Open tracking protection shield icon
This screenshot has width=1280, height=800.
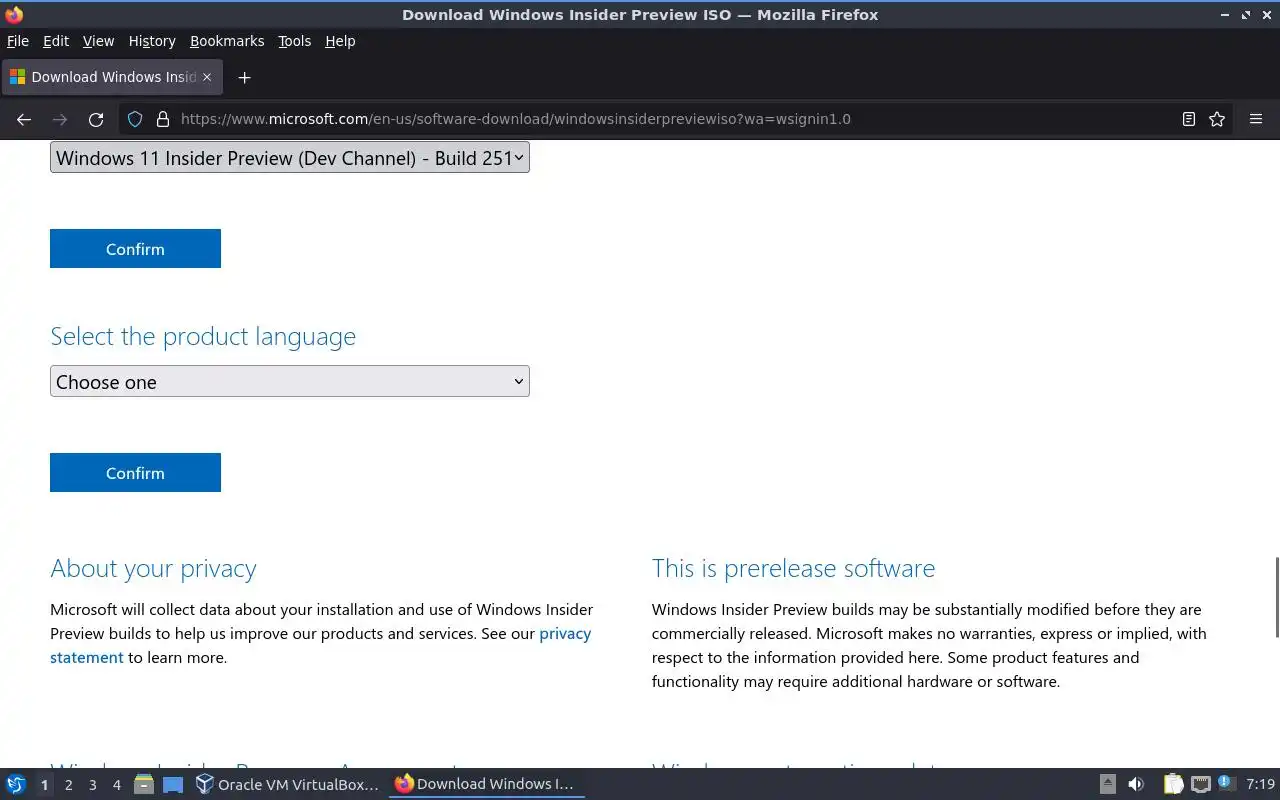tap(135, 119)
